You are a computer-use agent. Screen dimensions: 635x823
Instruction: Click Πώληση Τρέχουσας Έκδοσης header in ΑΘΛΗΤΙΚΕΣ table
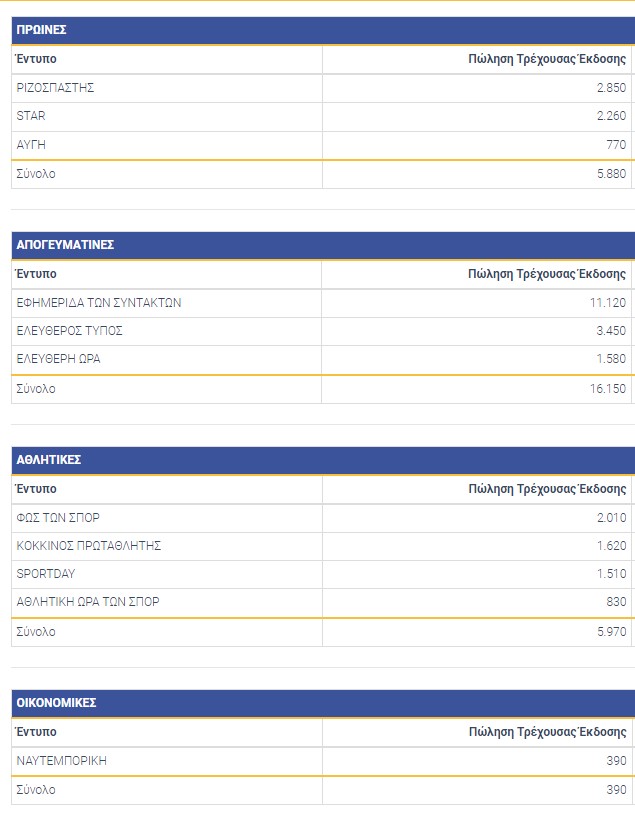547,489
